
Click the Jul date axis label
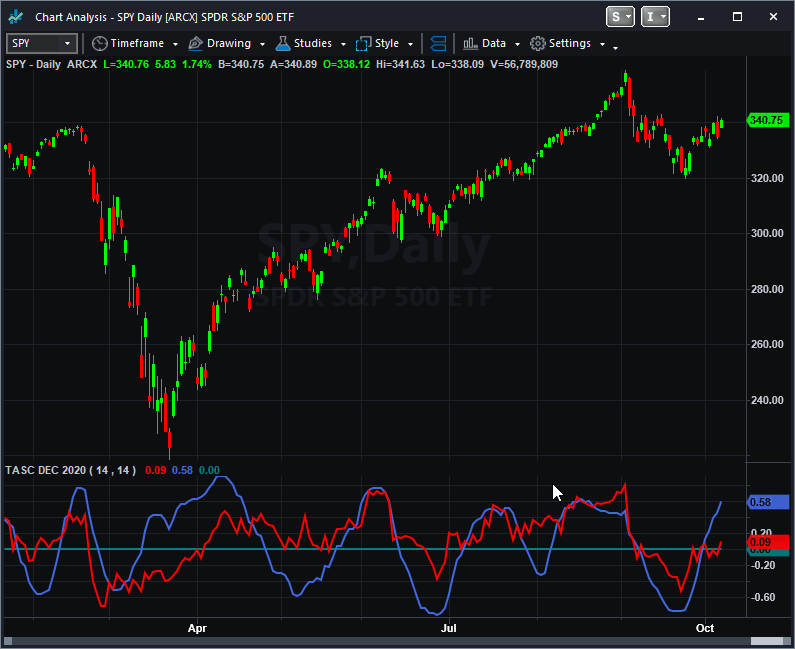click(x=449, y=628)
